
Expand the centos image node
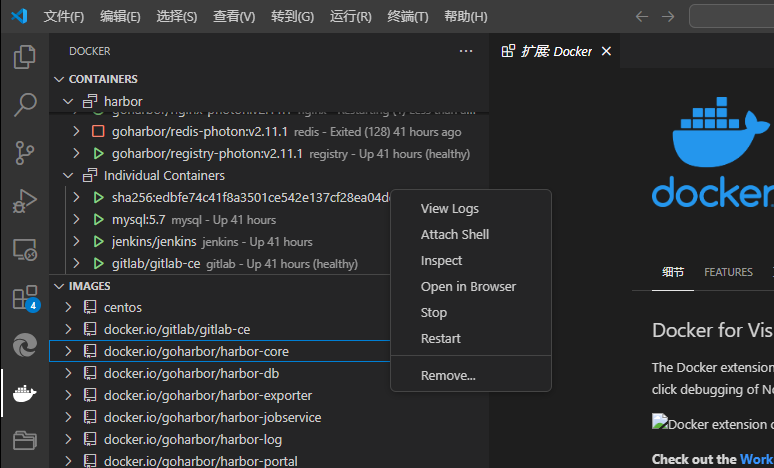[x=68, y=308]
